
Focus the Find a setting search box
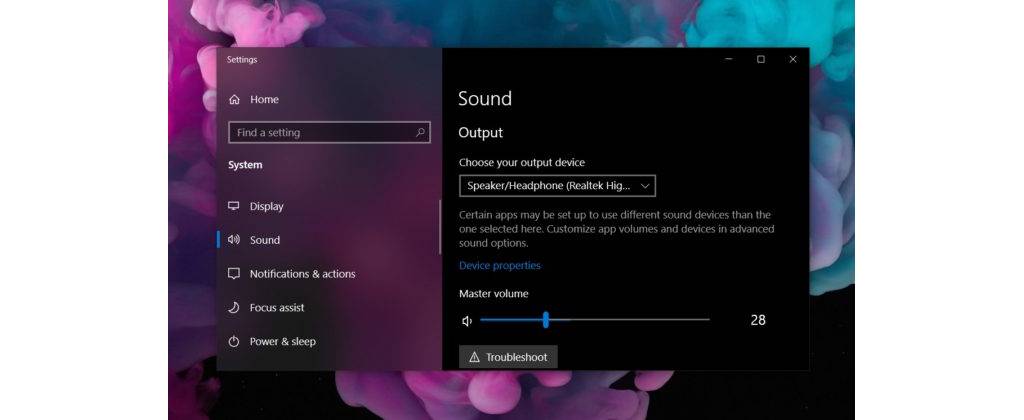(329, 133)
